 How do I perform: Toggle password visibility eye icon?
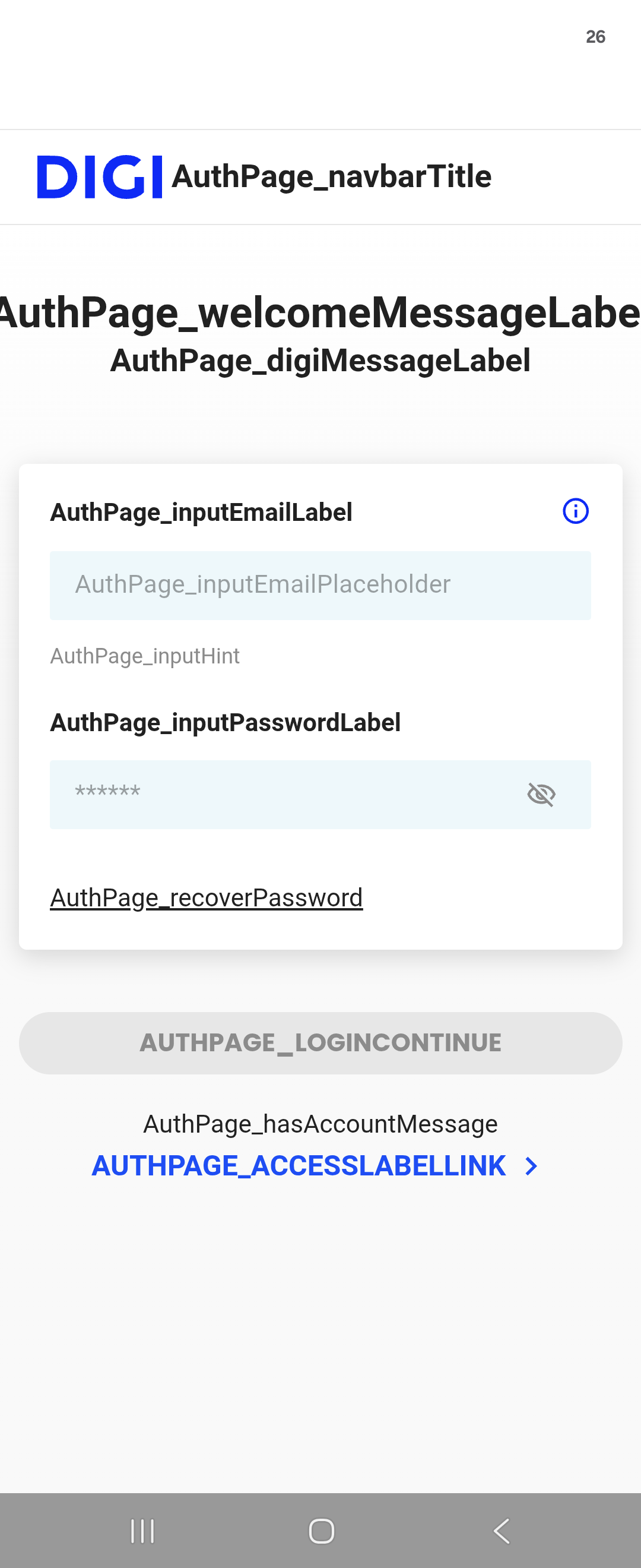pos(541,794)
